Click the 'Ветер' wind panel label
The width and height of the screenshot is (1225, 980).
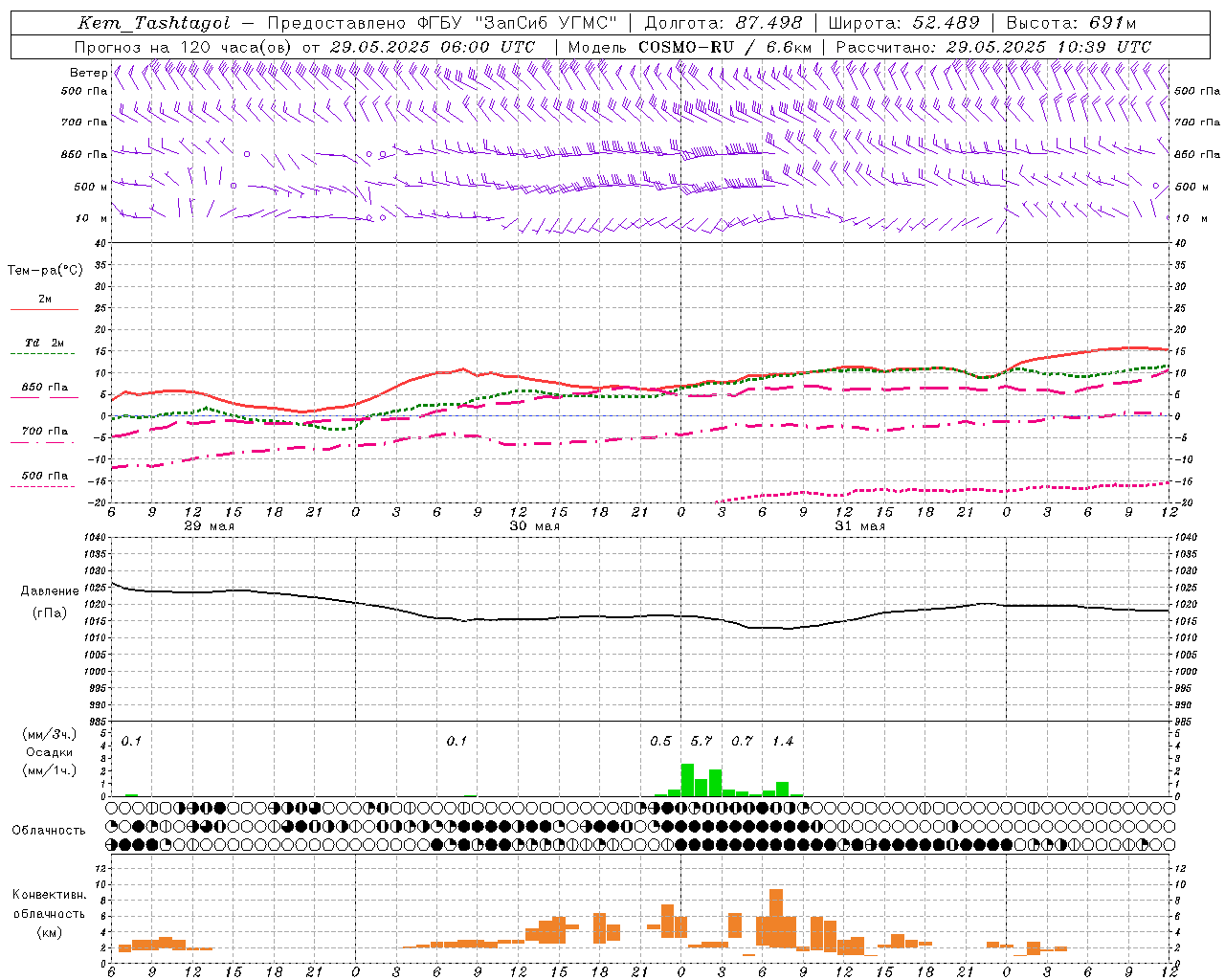(88, 73)
